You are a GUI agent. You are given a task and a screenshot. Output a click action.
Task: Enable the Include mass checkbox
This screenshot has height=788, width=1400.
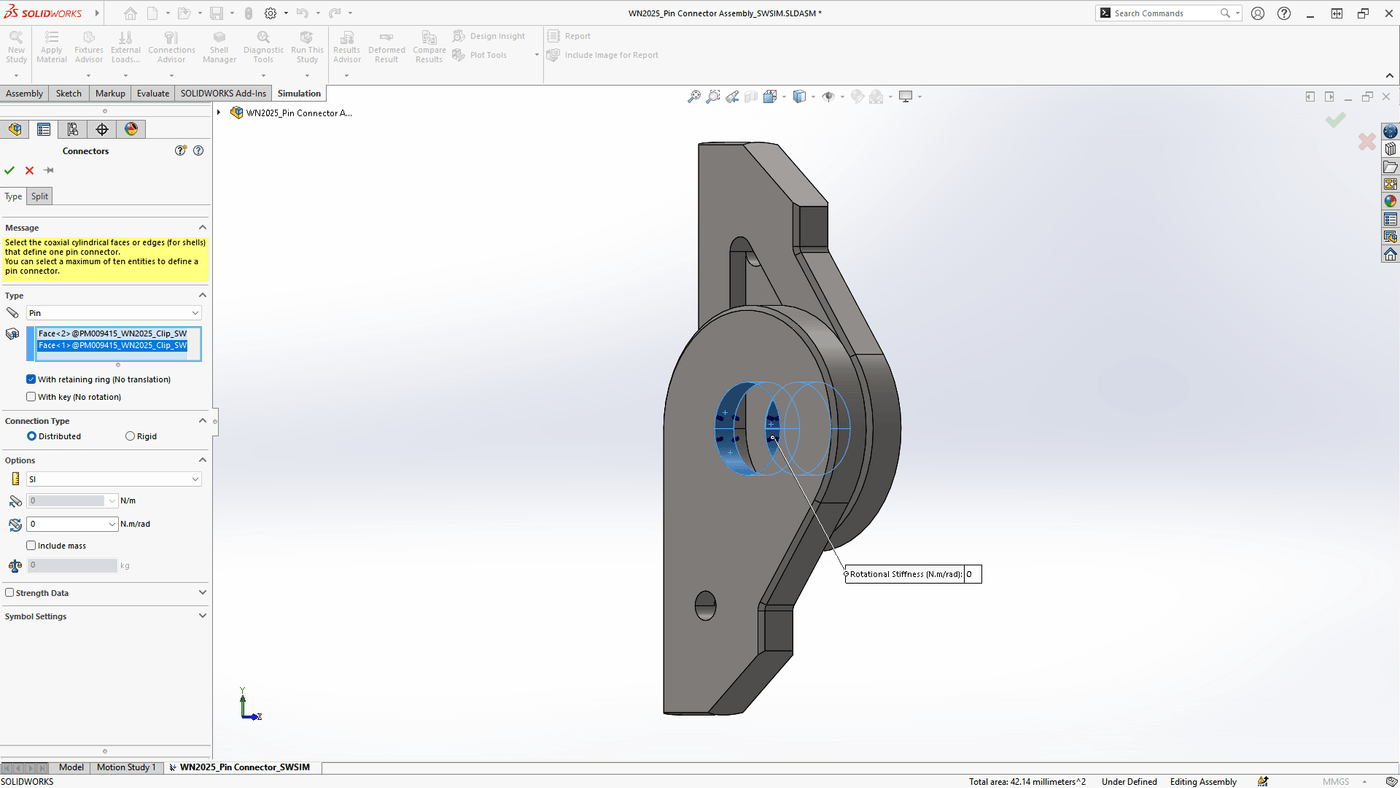tap(31, 545)
